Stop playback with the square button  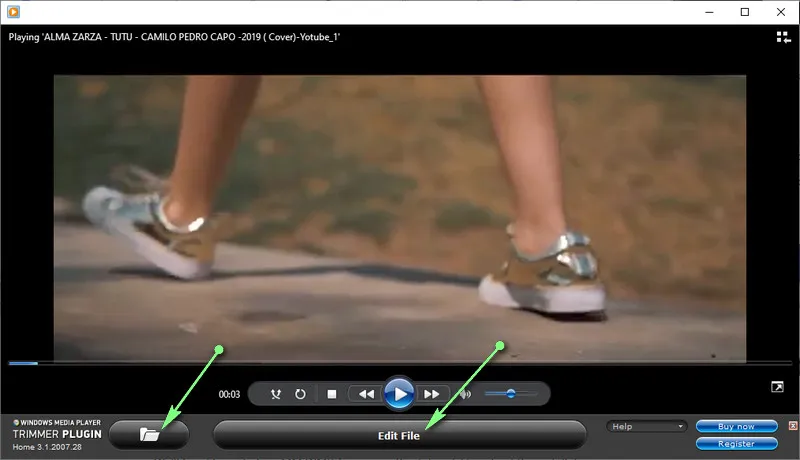pos(332,394)
